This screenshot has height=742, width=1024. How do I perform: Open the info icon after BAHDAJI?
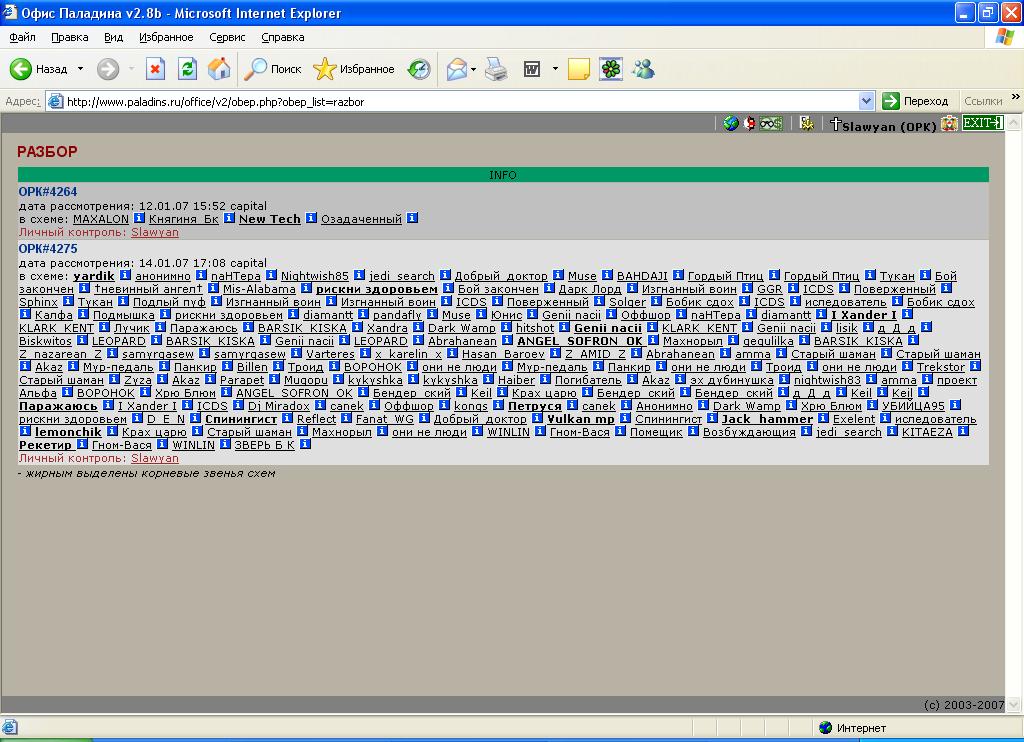pos(679,275)
